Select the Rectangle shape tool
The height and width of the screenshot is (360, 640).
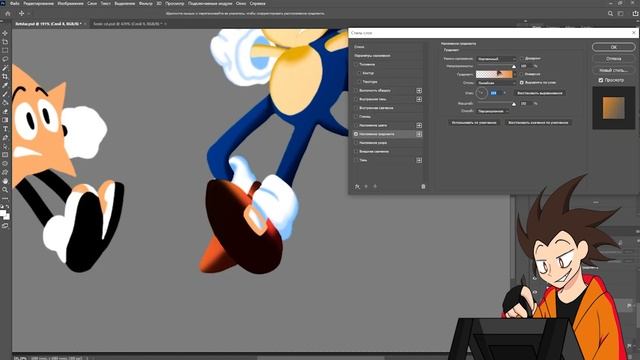(x=5, y=155)
